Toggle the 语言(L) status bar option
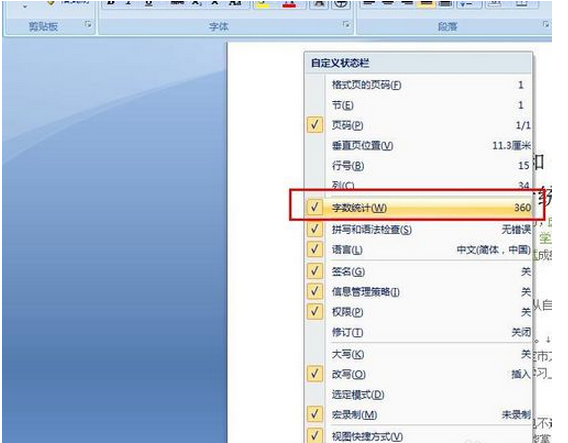568x443 pixels. (418, 250)
